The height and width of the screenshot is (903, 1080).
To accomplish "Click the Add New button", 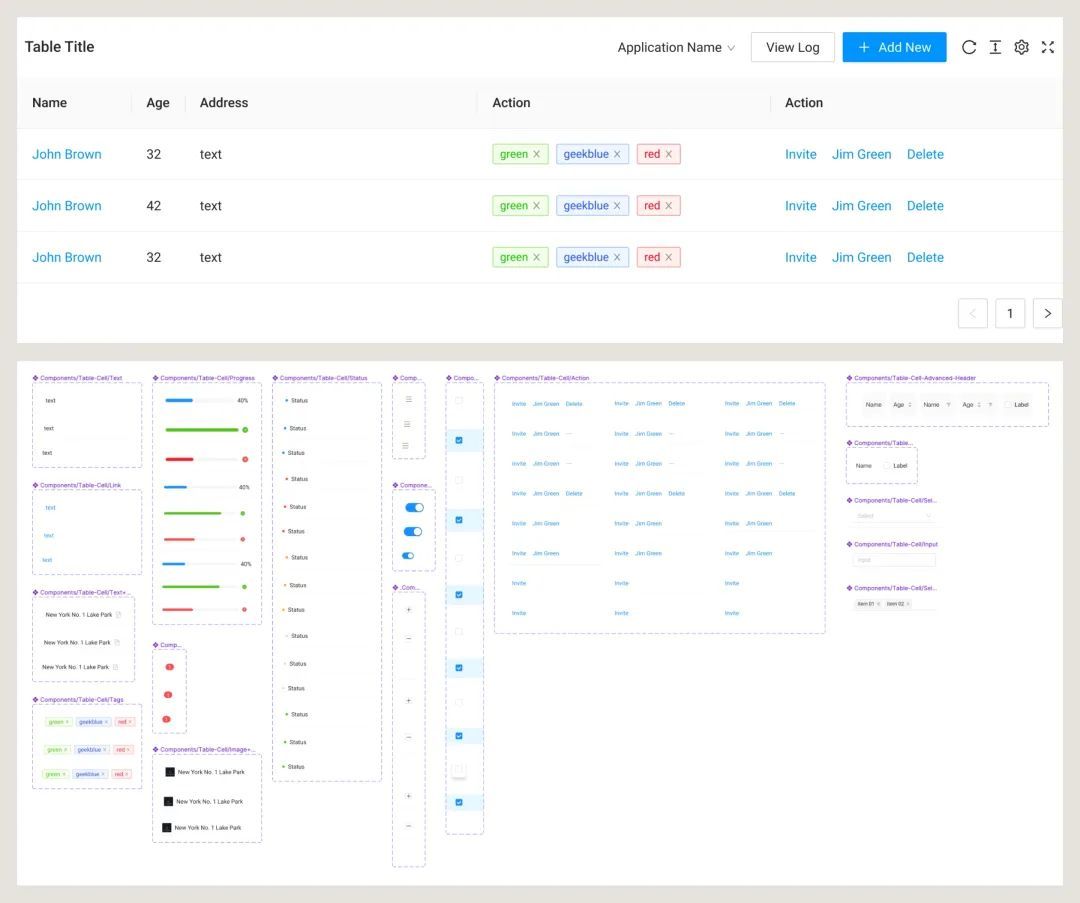I will 894,47.
